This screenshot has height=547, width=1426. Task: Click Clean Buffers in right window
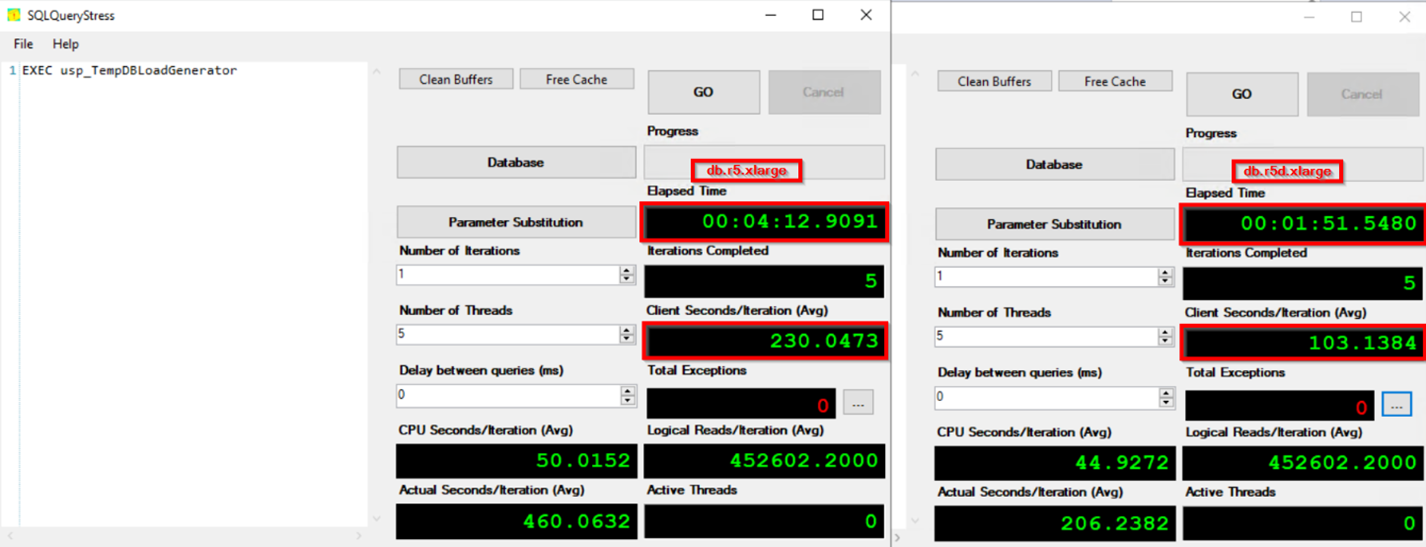994,81
